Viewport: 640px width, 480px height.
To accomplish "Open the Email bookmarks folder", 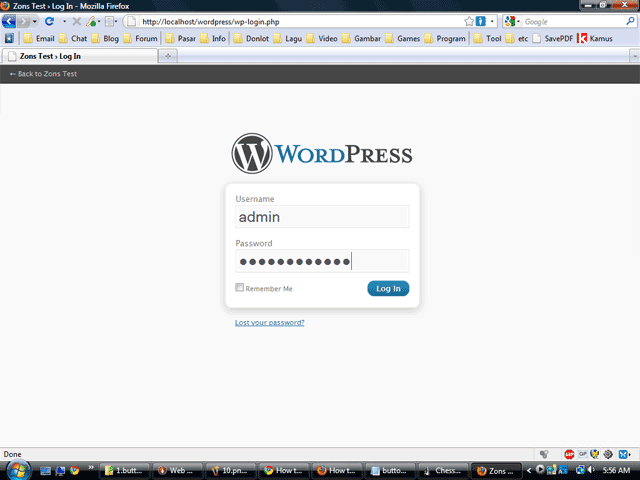I will tap(39, 38).
